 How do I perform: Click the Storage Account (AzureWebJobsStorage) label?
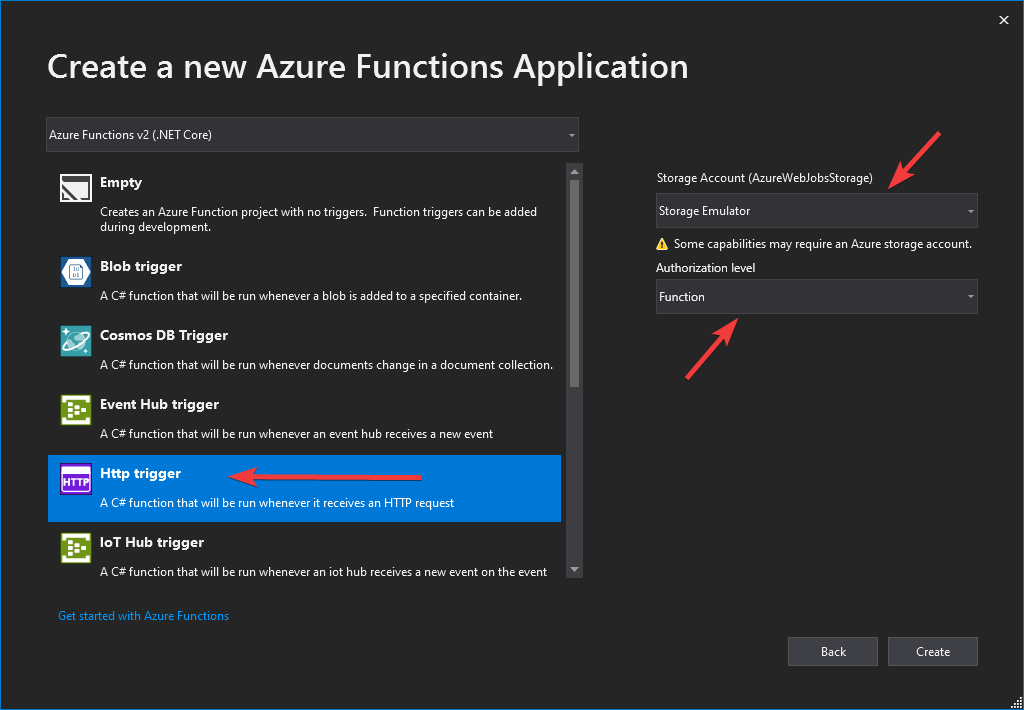765,178
